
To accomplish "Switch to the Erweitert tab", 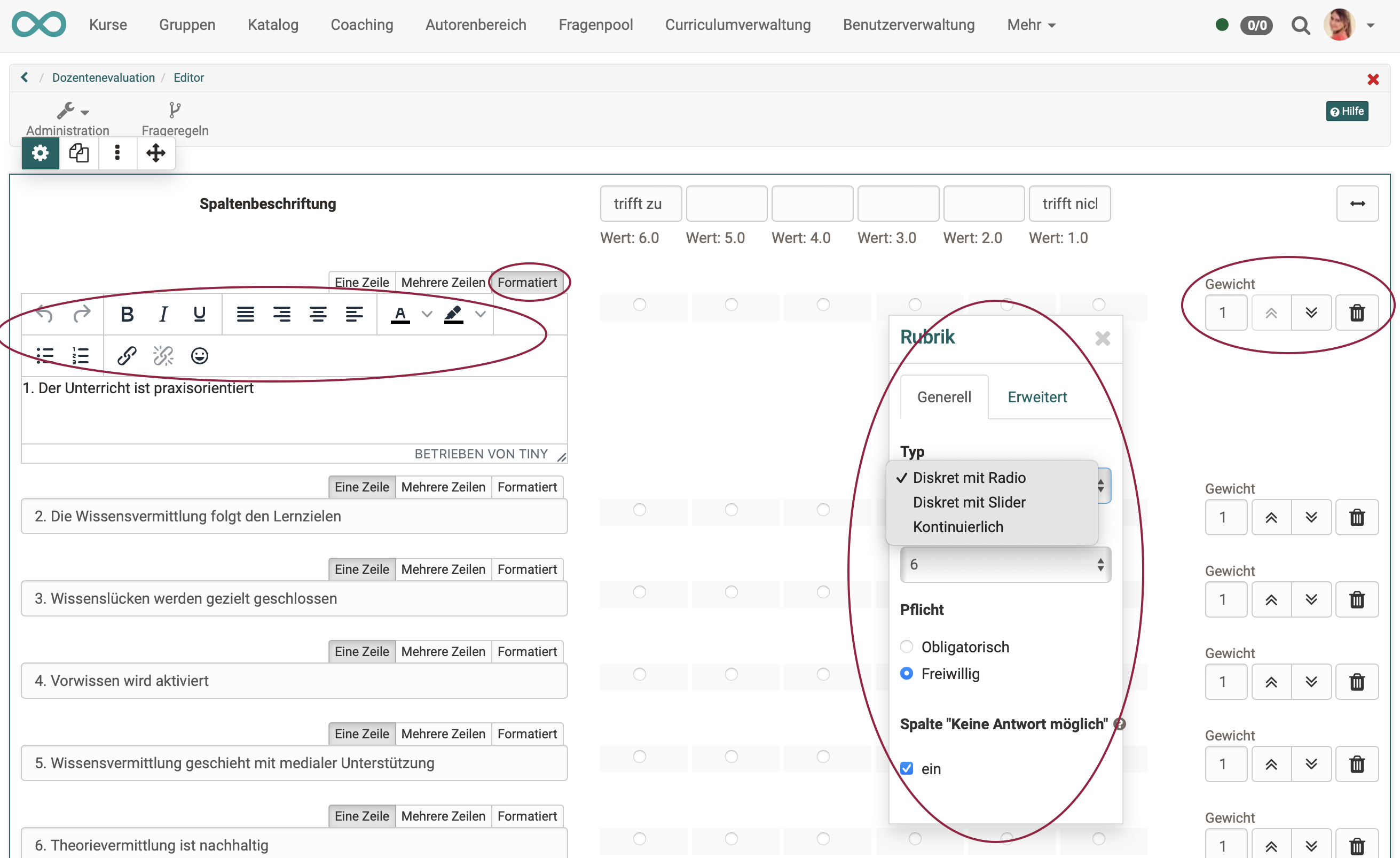I will pyautogui.click(x=1037, y=397).
